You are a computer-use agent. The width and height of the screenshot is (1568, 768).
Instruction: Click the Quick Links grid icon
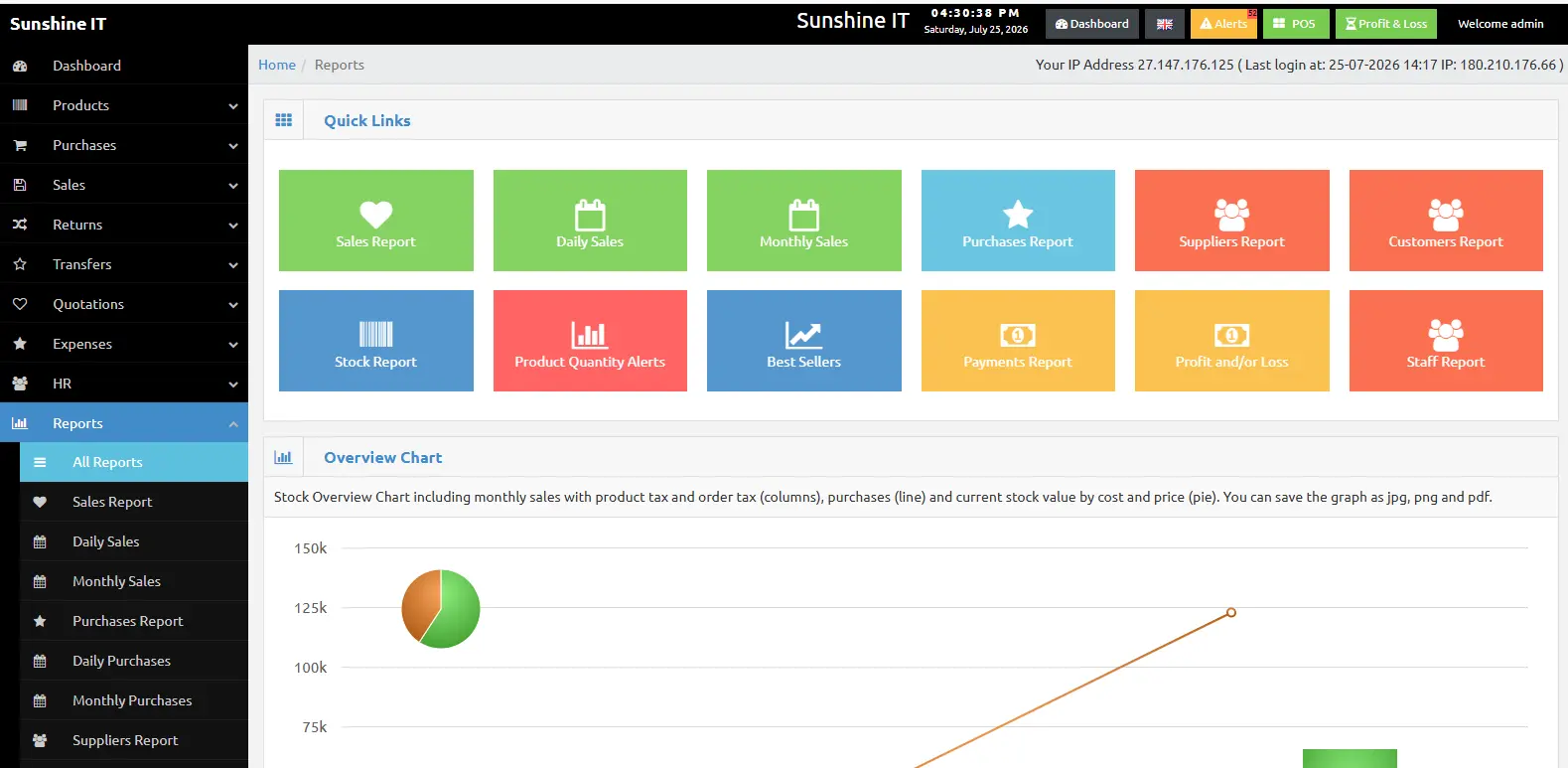tap(284, 120)
